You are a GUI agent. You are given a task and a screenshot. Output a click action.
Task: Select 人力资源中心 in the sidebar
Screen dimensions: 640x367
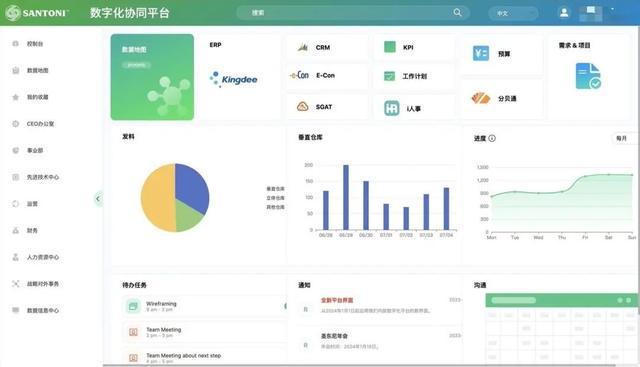(x=42, y=257)
